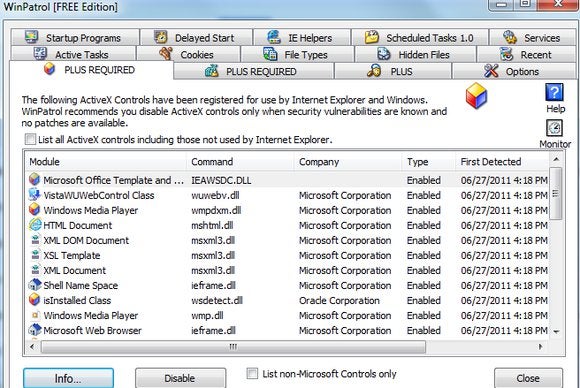
Task: Click the Disable button
Action: coord(180,378)
